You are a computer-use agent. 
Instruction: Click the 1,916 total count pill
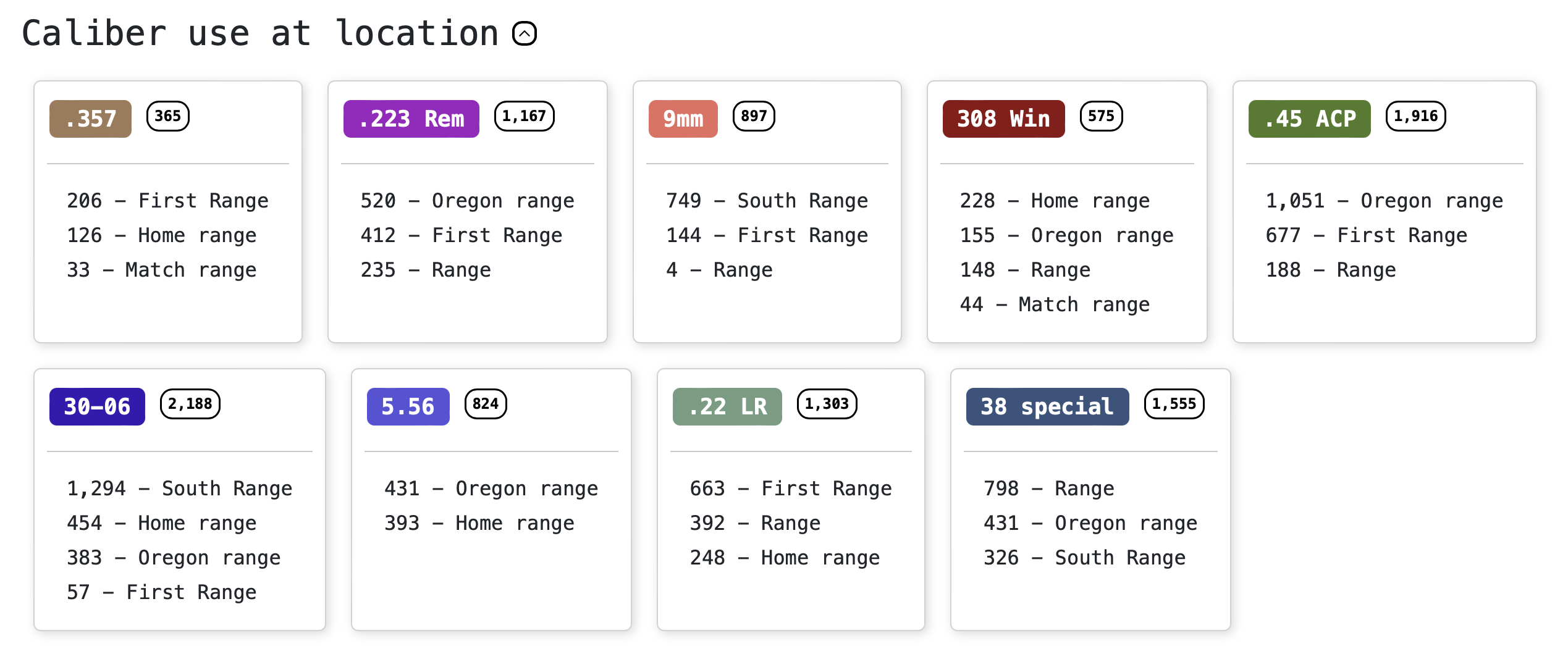tap(1416, 116)
